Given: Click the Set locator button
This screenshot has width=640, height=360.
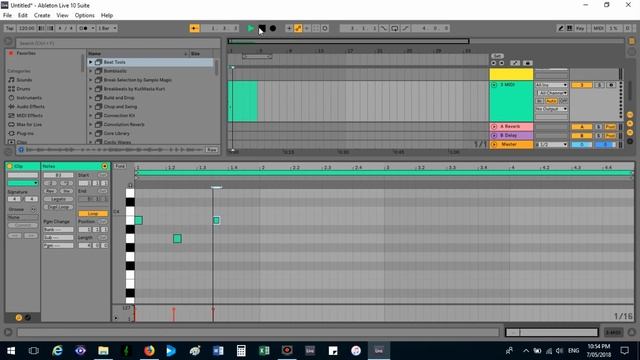Looking at the screenshot, I should [x=497, y=56].
